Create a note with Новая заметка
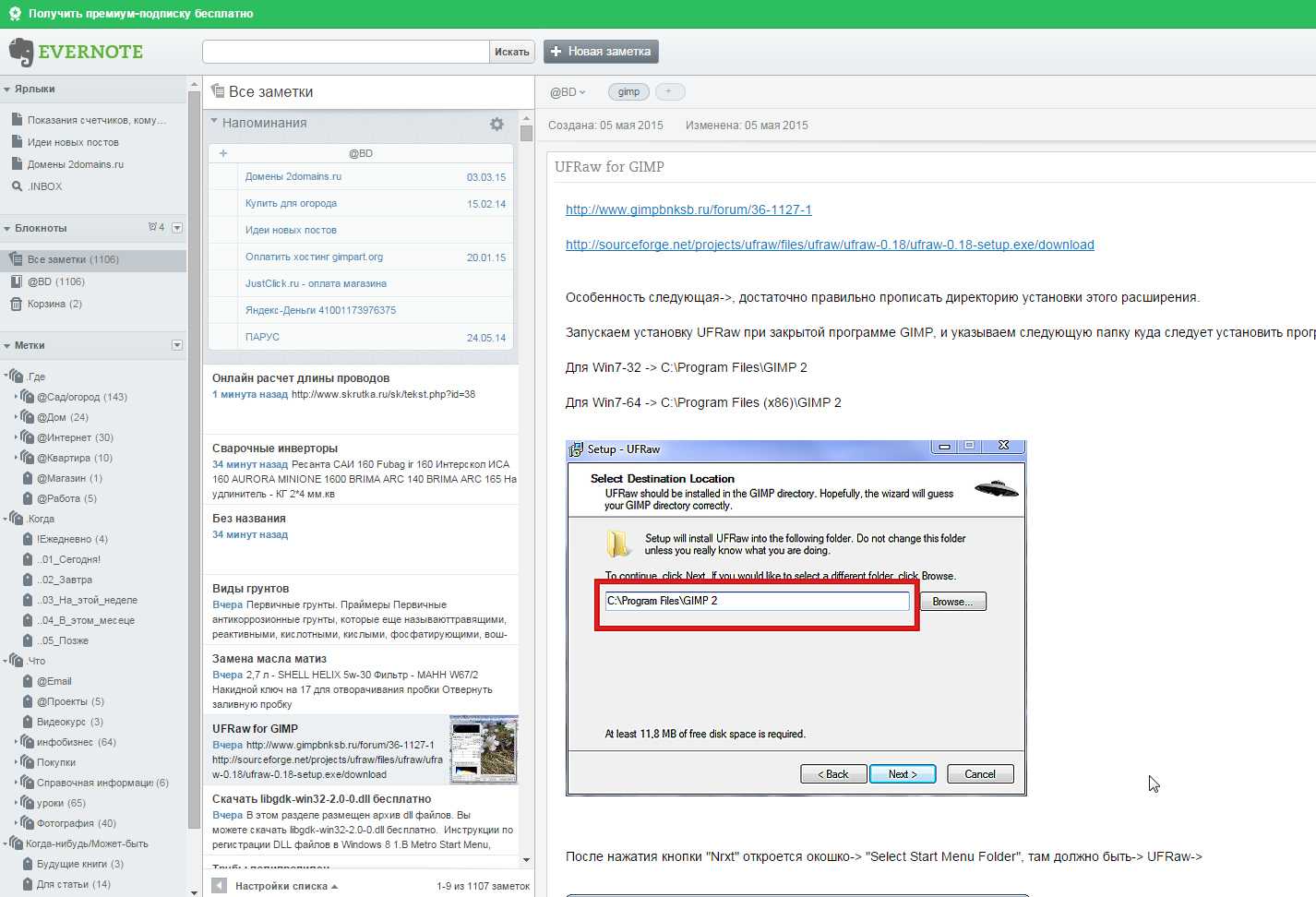1316x897 pixels. [x=601, y=52]
